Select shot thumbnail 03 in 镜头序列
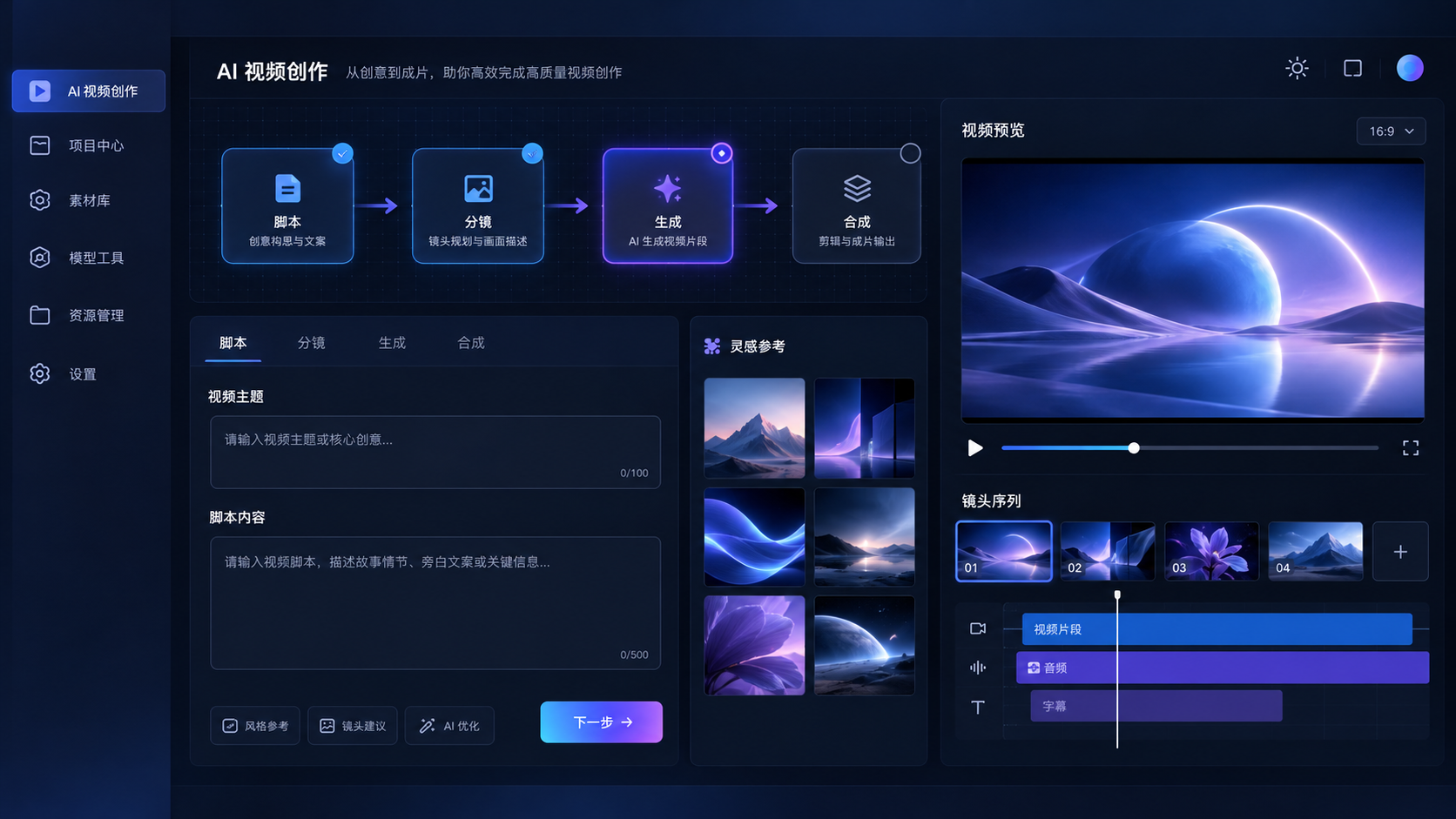 pos(1211,551)
